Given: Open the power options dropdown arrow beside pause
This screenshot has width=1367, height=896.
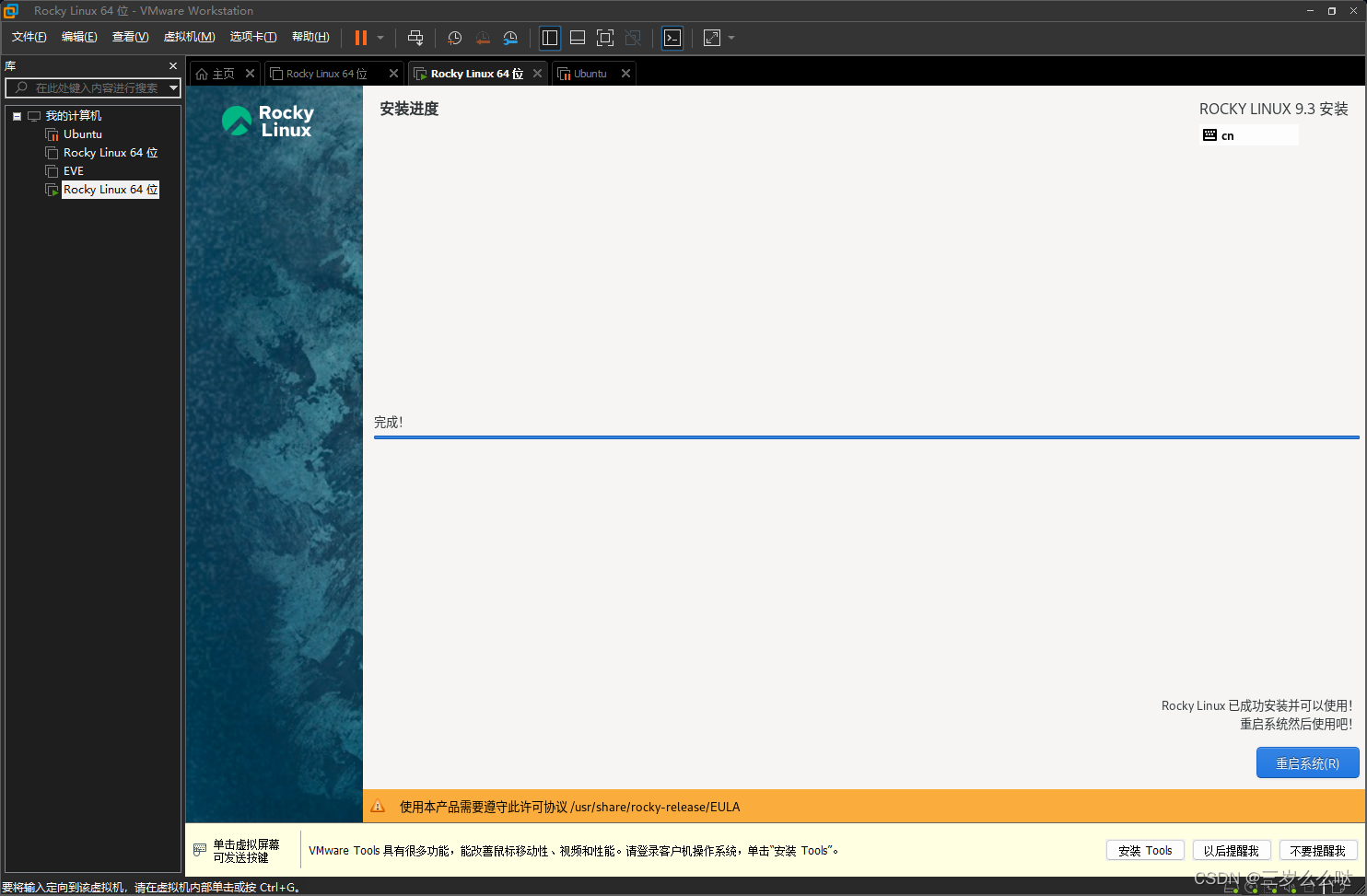Looking at the screenshot, I should [380, 38].
